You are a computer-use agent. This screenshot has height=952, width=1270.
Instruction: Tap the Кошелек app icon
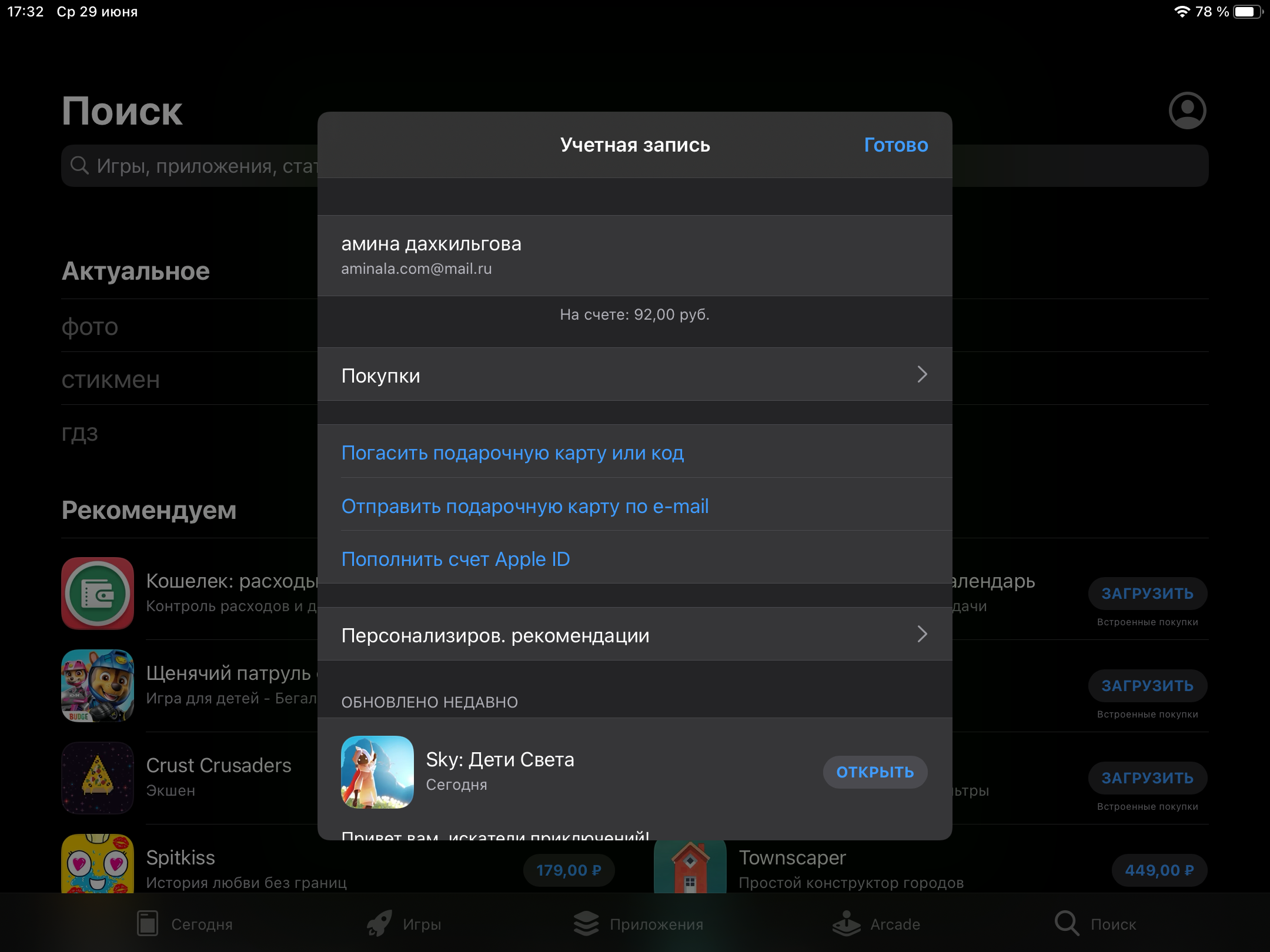pos(98,593)
